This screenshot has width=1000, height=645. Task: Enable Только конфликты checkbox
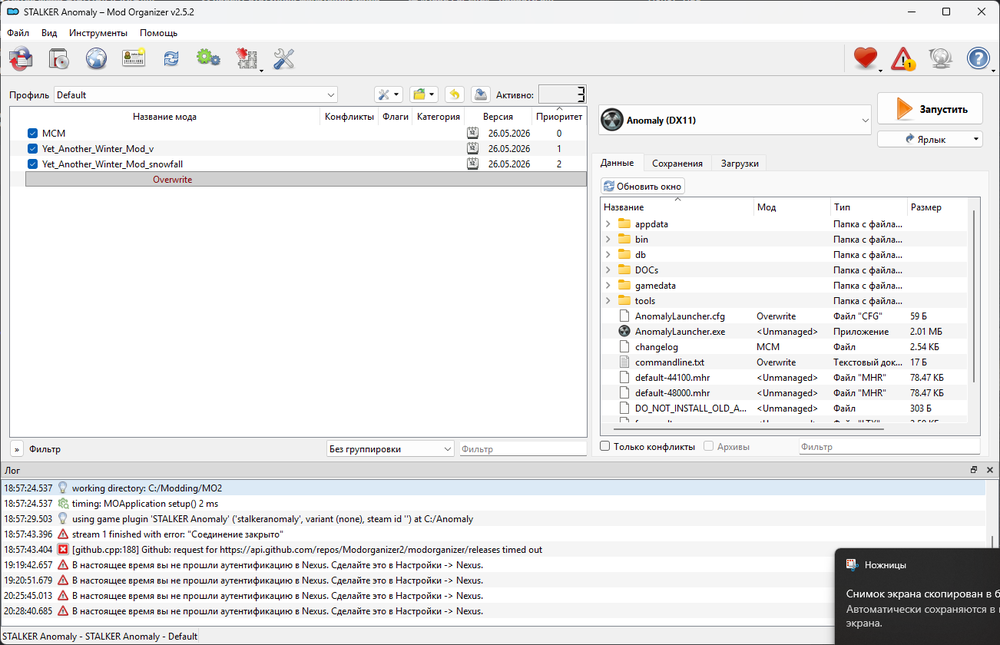click(605, 446)
